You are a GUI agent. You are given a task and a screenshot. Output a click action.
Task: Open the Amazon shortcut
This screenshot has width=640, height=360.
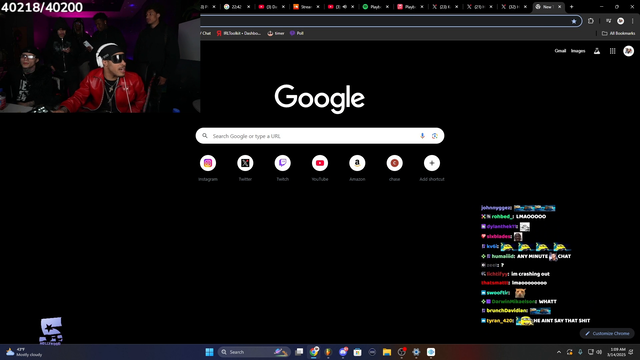tap(357, 163)
